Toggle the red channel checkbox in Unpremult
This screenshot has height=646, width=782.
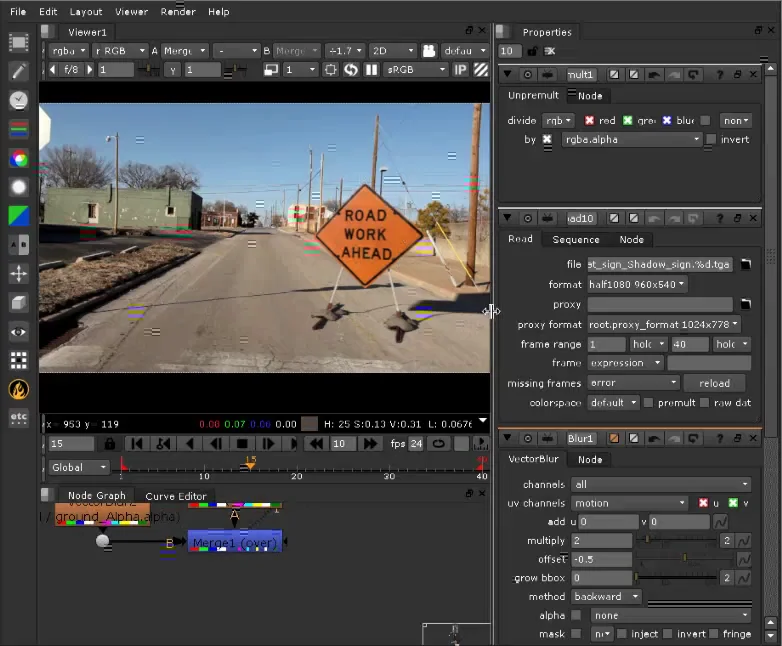point(589,120)
